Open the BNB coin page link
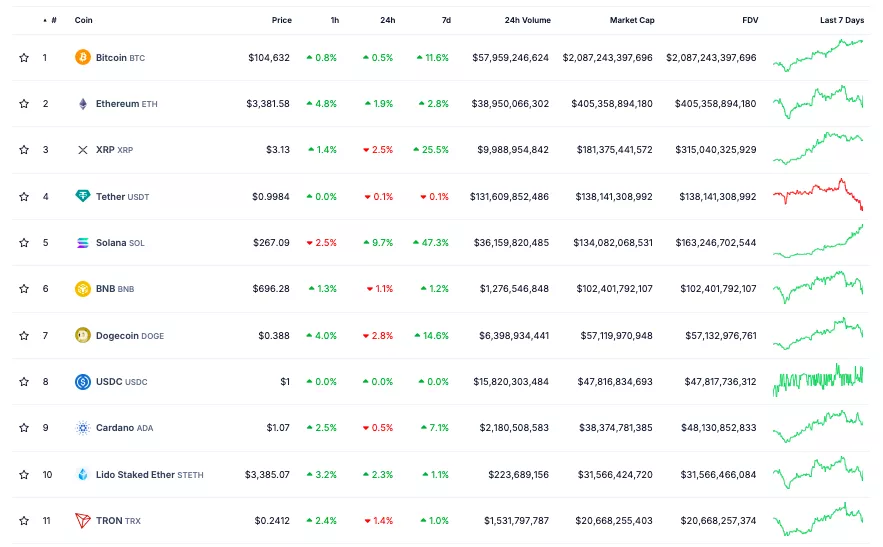 point(106,289)
